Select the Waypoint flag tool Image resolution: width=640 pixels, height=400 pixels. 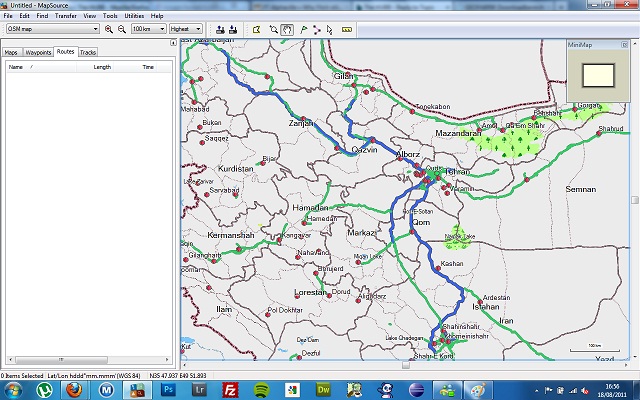(304, 29)
